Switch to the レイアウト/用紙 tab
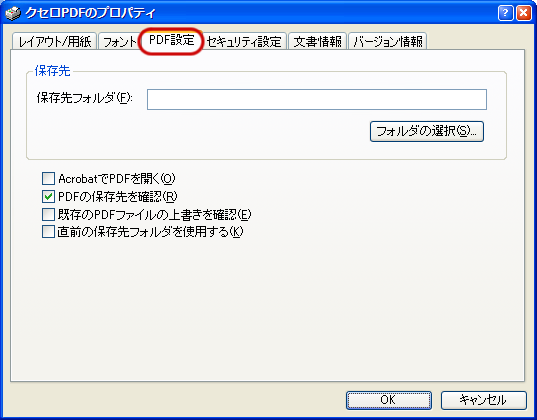The image size is (537, 420). click(54, 41)
